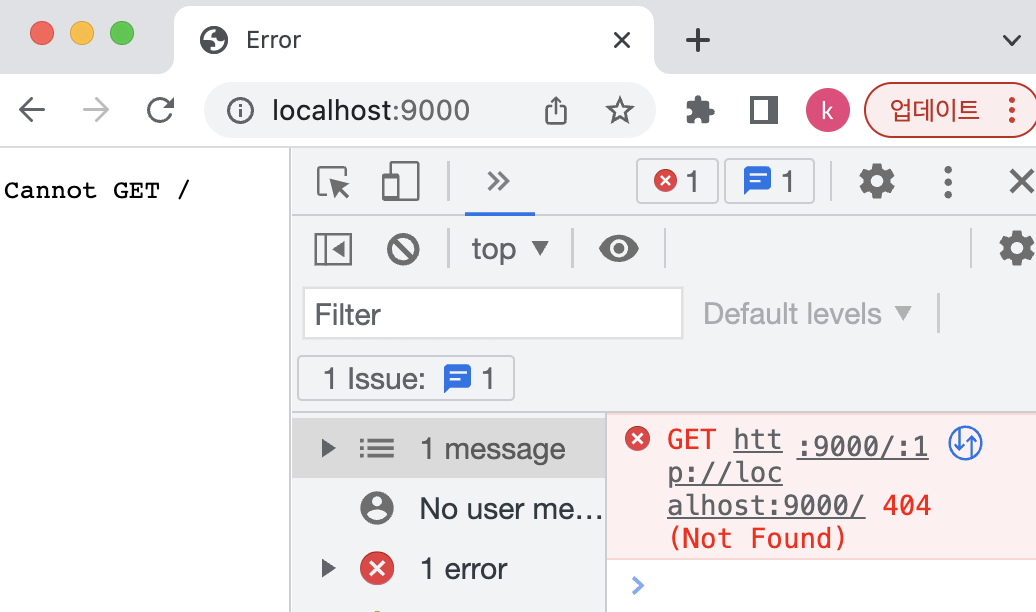This screenshot has height=612, width=1036.
Task: Select the inspect element picker icon
Action: coord(333,182)
